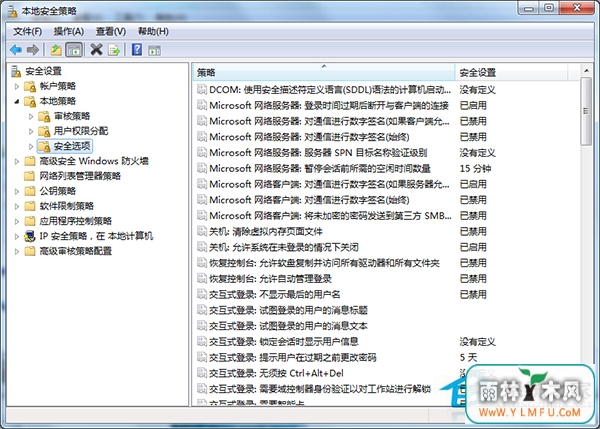The width and height of the screenshot is (600, 429).
Task: Open the 文件(F) menu
Action: tap(28, 31)
